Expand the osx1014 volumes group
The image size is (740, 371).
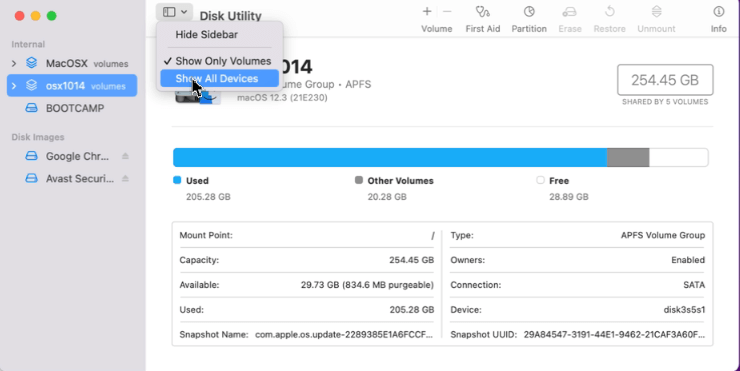[x=14, y=86]
